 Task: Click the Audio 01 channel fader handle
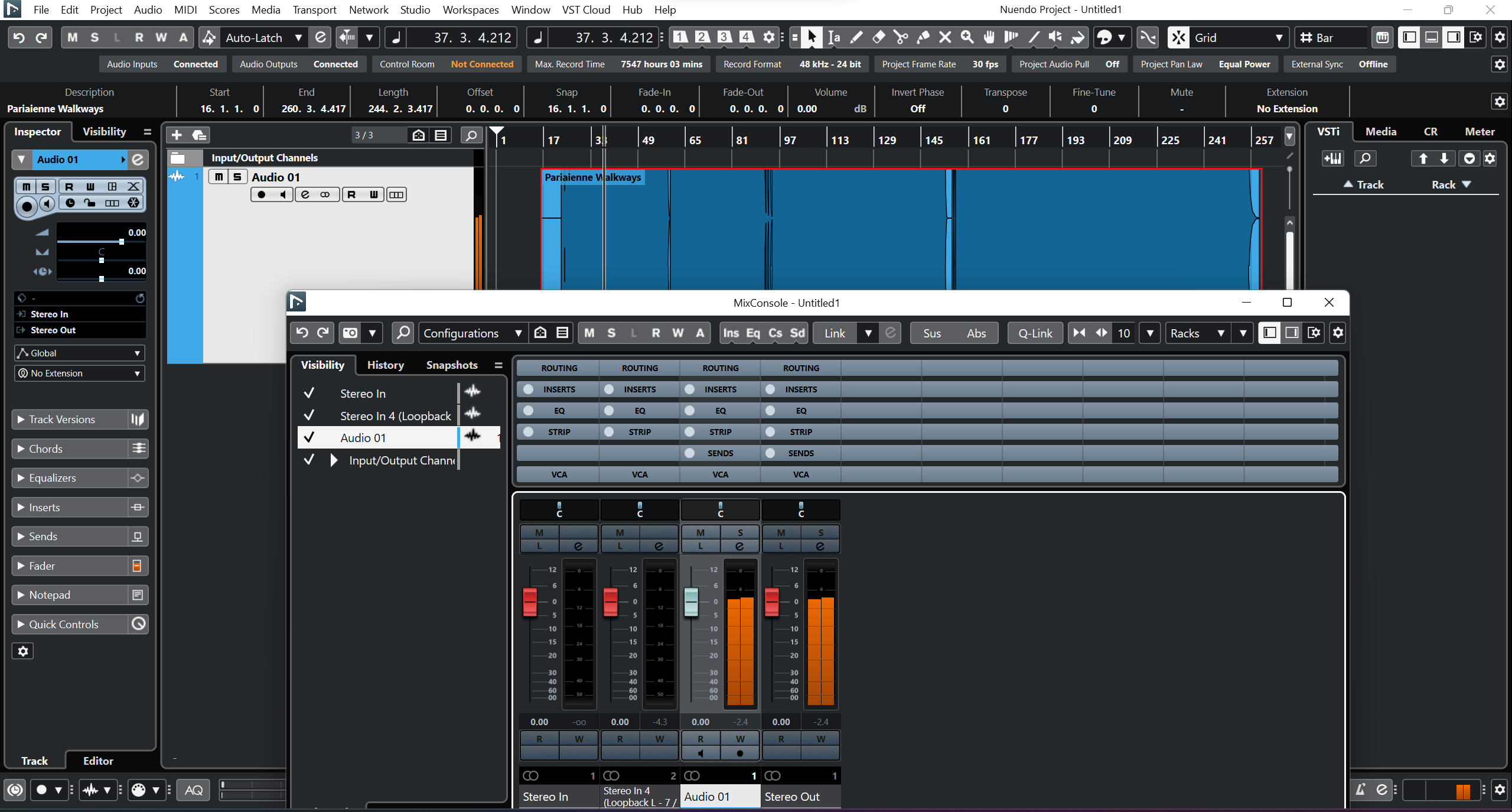(690, 602)
